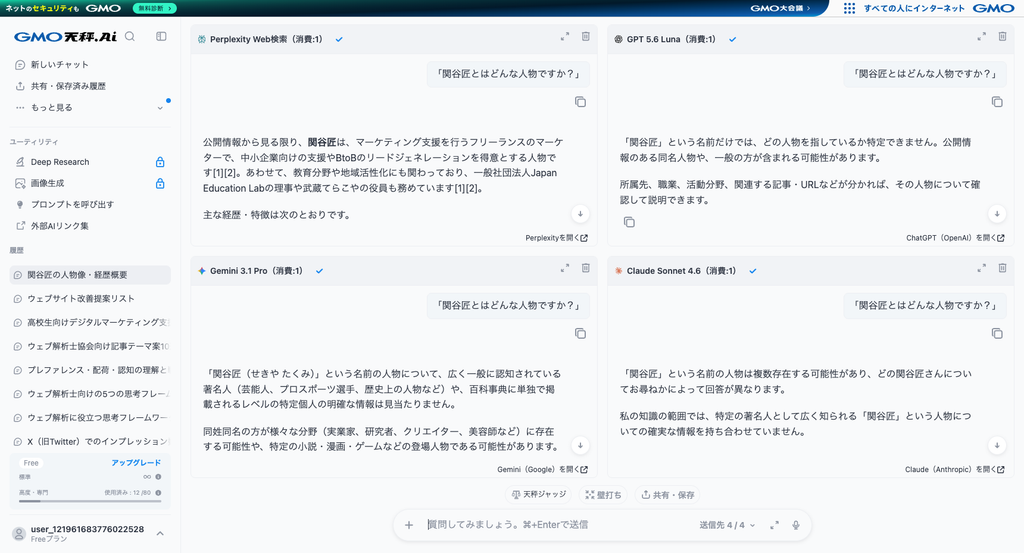Click the アップグレード link
1024x553 pixels.
[x=136, y=462]
